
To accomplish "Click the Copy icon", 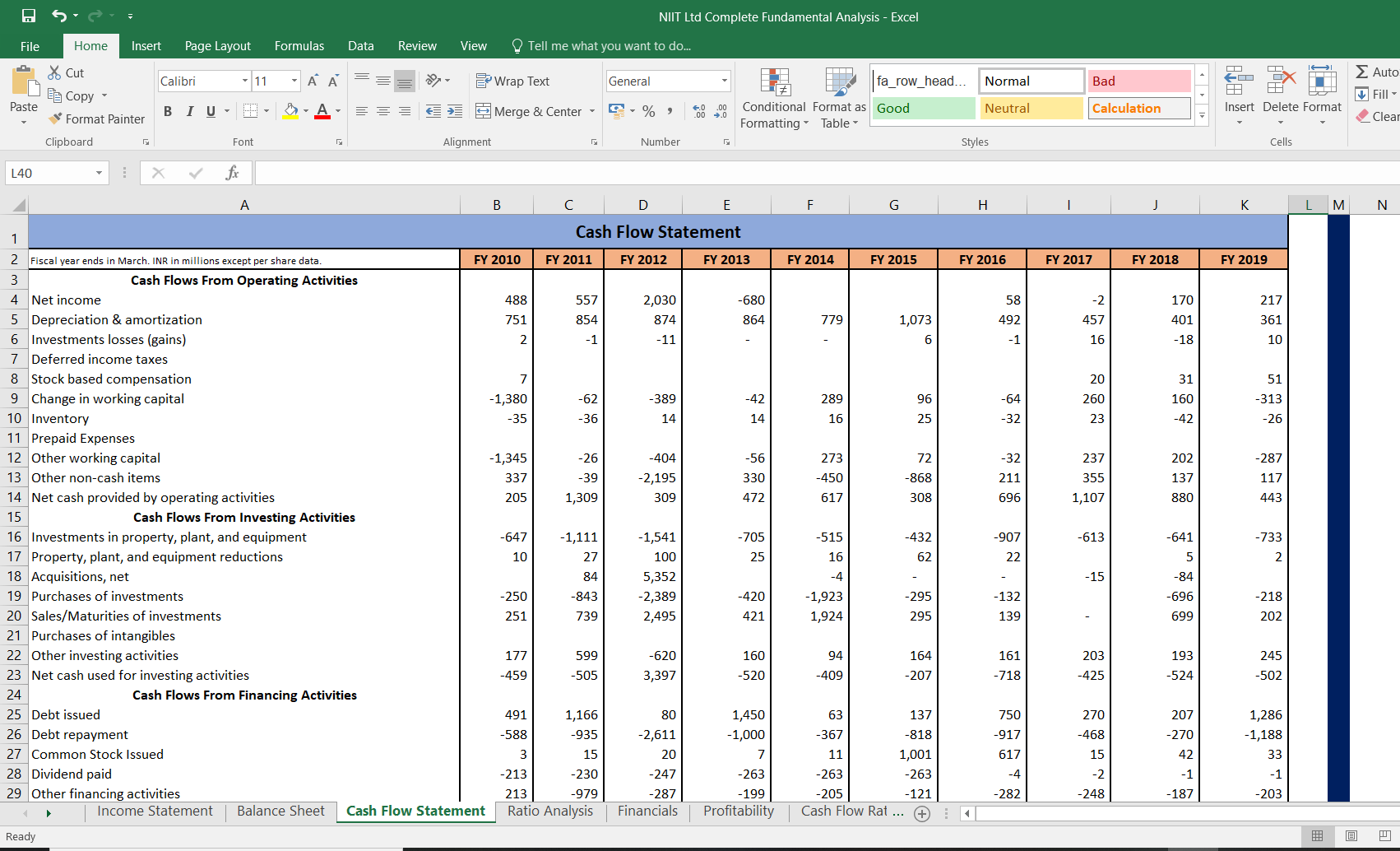I will click(55, 95).
